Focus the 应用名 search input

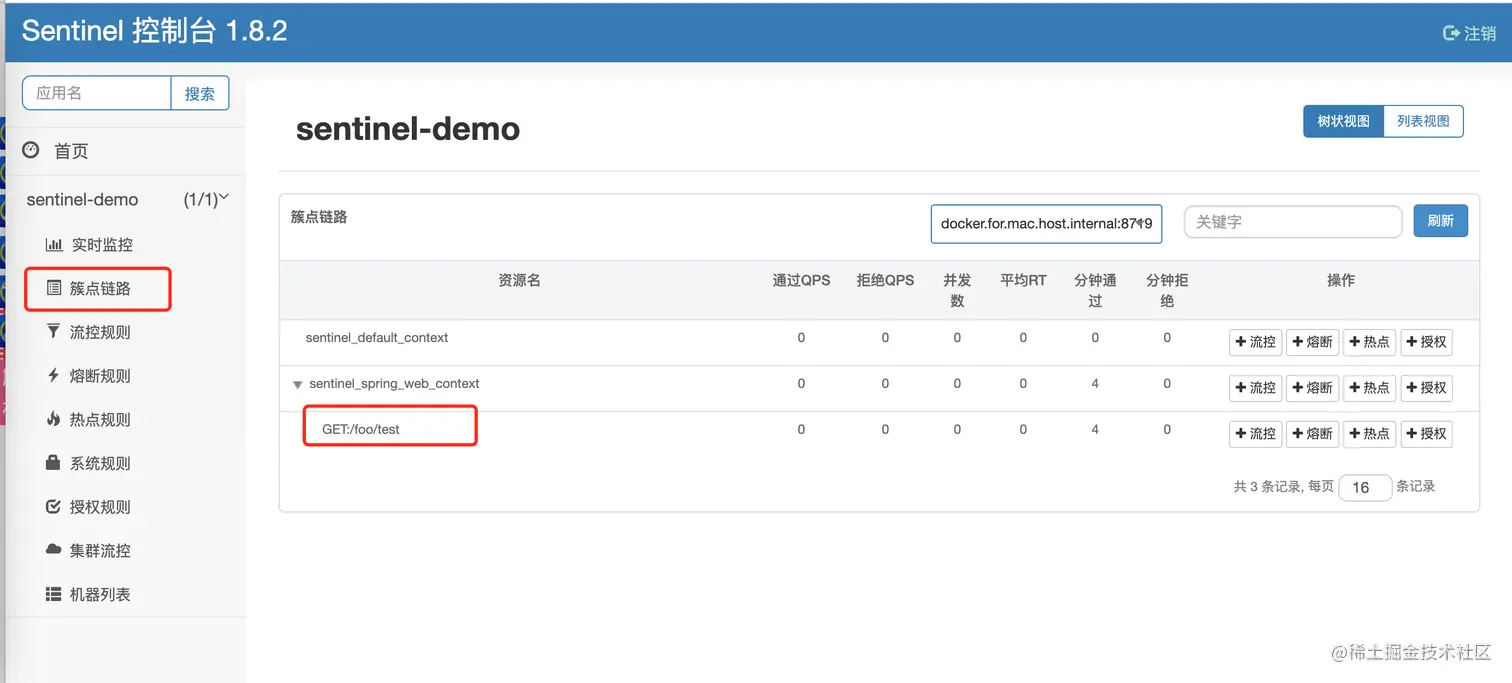(x=97, y=93)
